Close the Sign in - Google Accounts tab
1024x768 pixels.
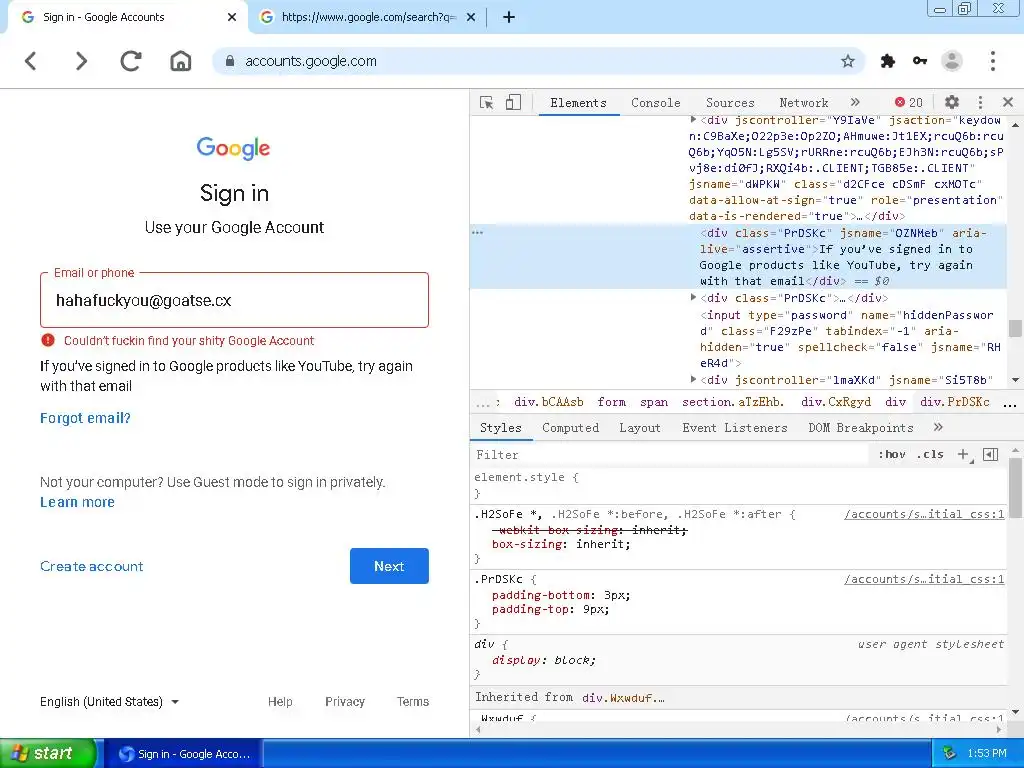tap(232, 17)
